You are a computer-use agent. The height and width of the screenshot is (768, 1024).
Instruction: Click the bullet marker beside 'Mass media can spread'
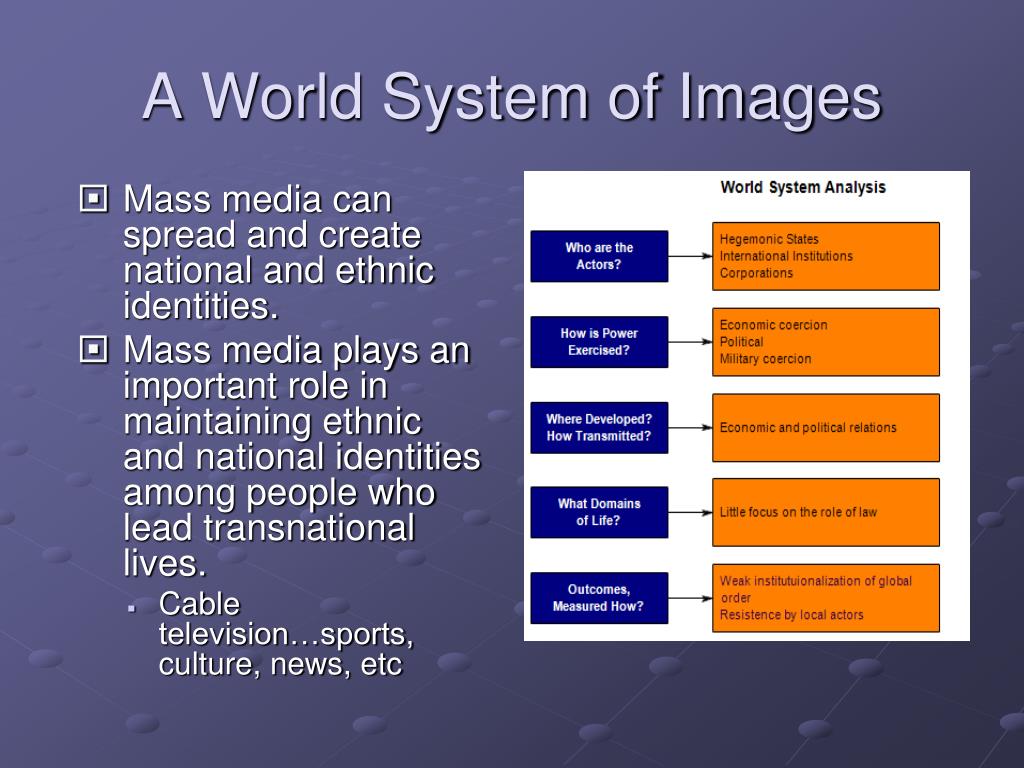(93, 199)
